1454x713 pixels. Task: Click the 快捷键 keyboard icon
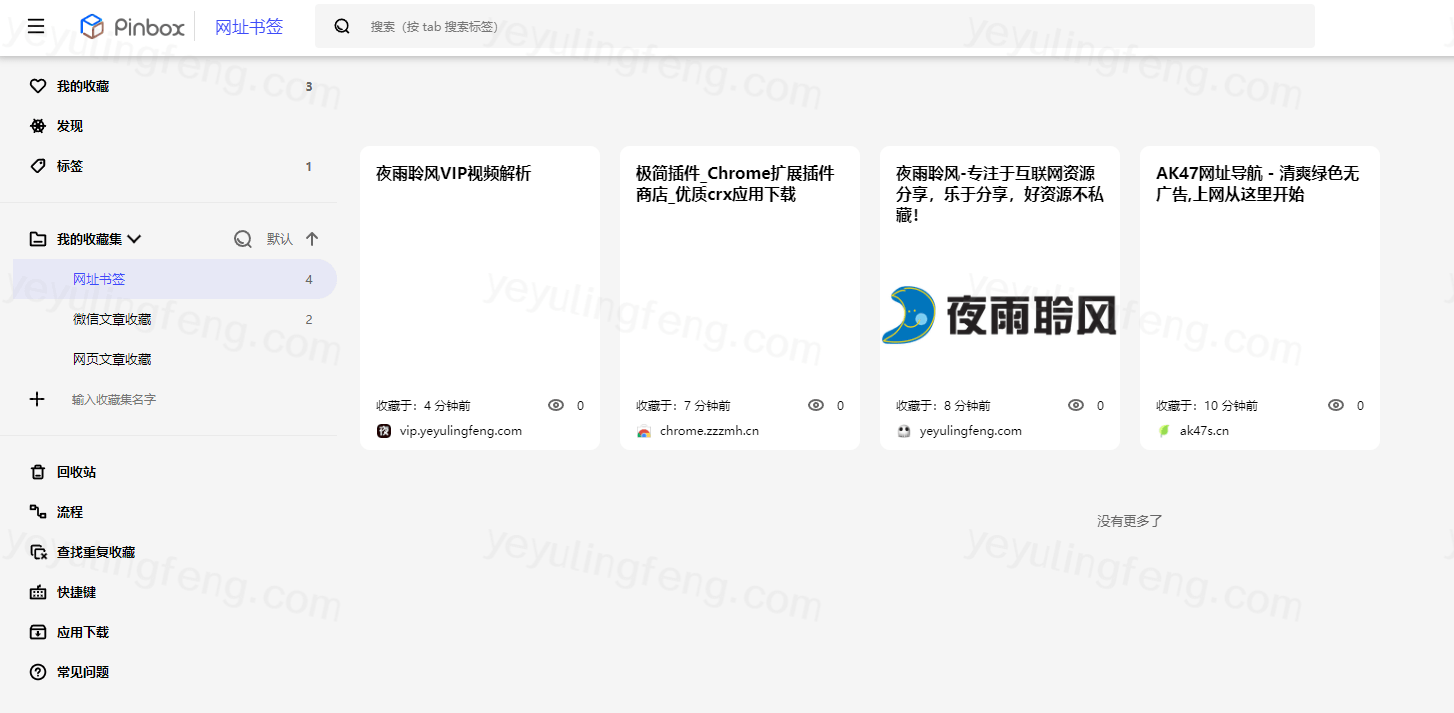(38, 592)
